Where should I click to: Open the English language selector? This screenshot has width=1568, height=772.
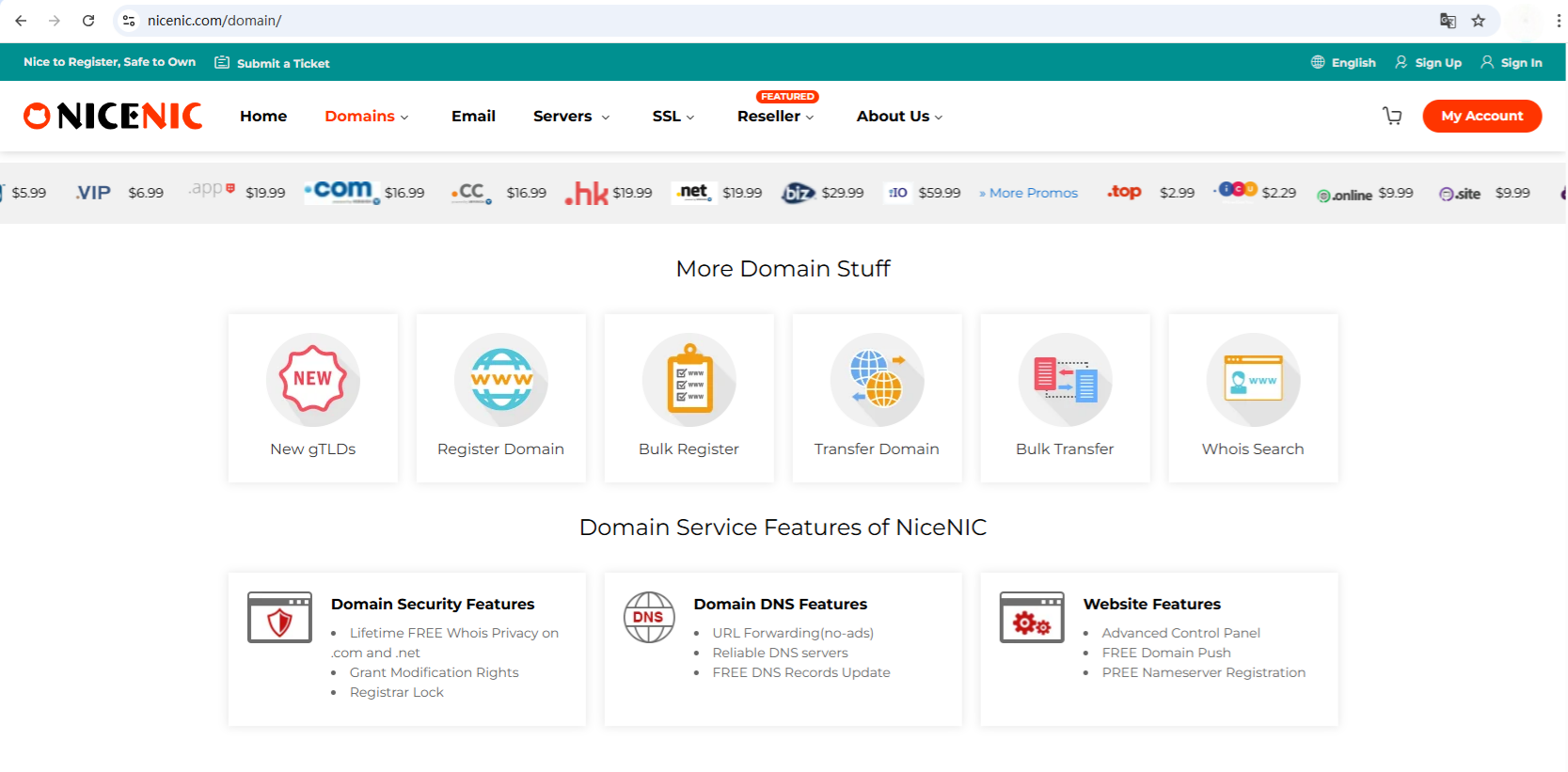click(x=1343, y=62)
